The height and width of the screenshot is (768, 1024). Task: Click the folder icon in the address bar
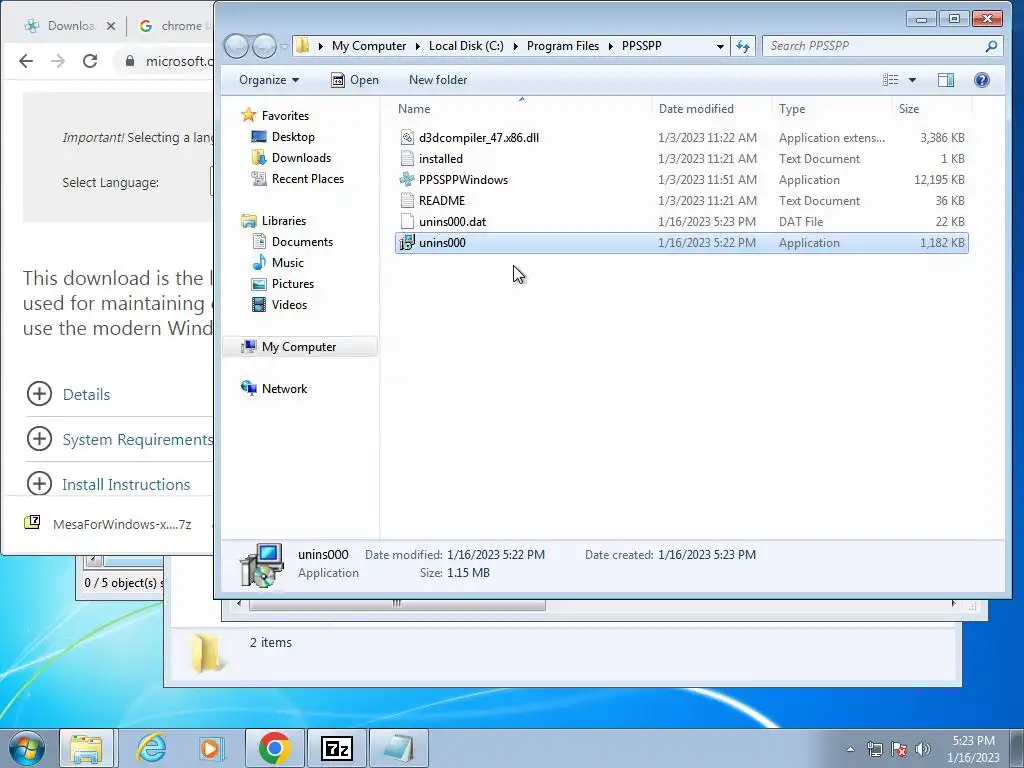pos(302,46)
